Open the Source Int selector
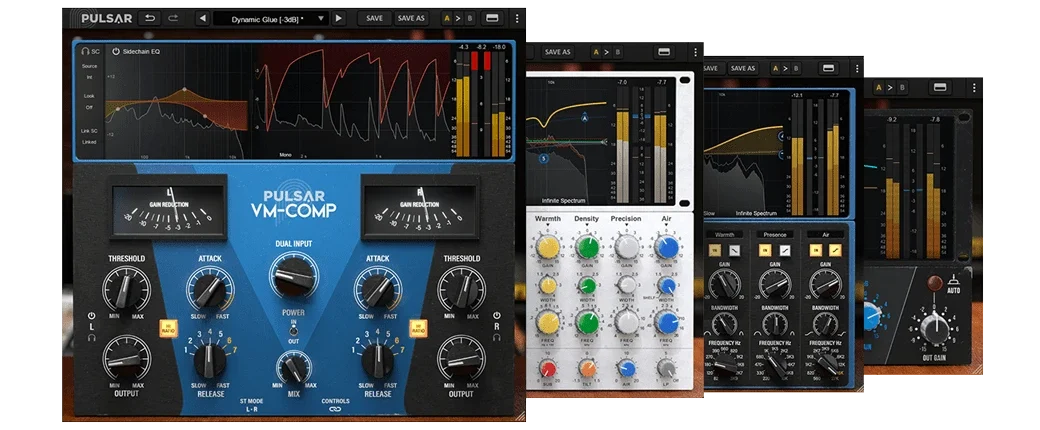This screenshot has height=430, width=1040. pyautogui.click(x=90, y=72)
